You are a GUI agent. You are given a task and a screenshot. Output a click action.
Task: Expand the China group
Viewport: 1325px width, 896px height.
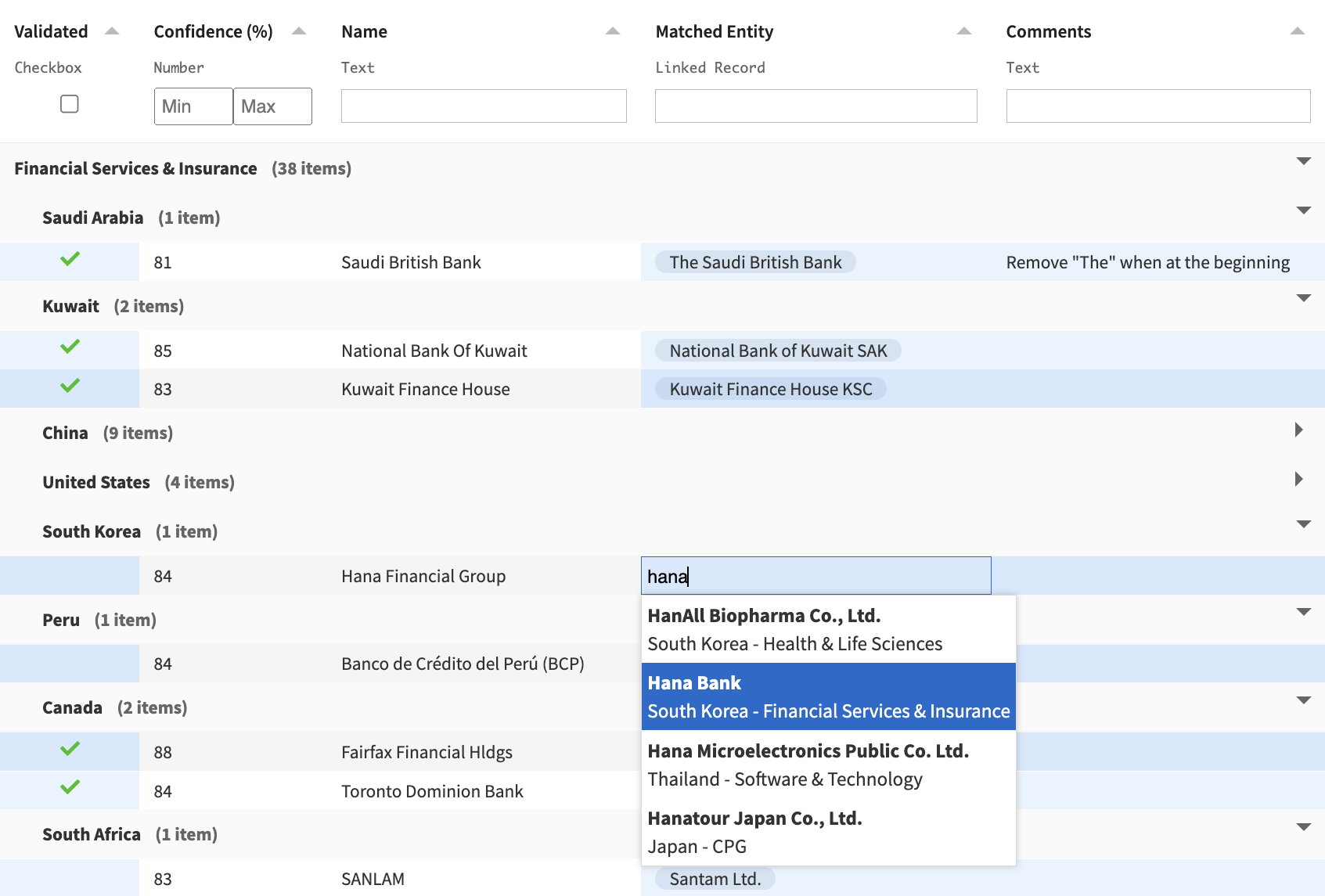pos(1298,429)
